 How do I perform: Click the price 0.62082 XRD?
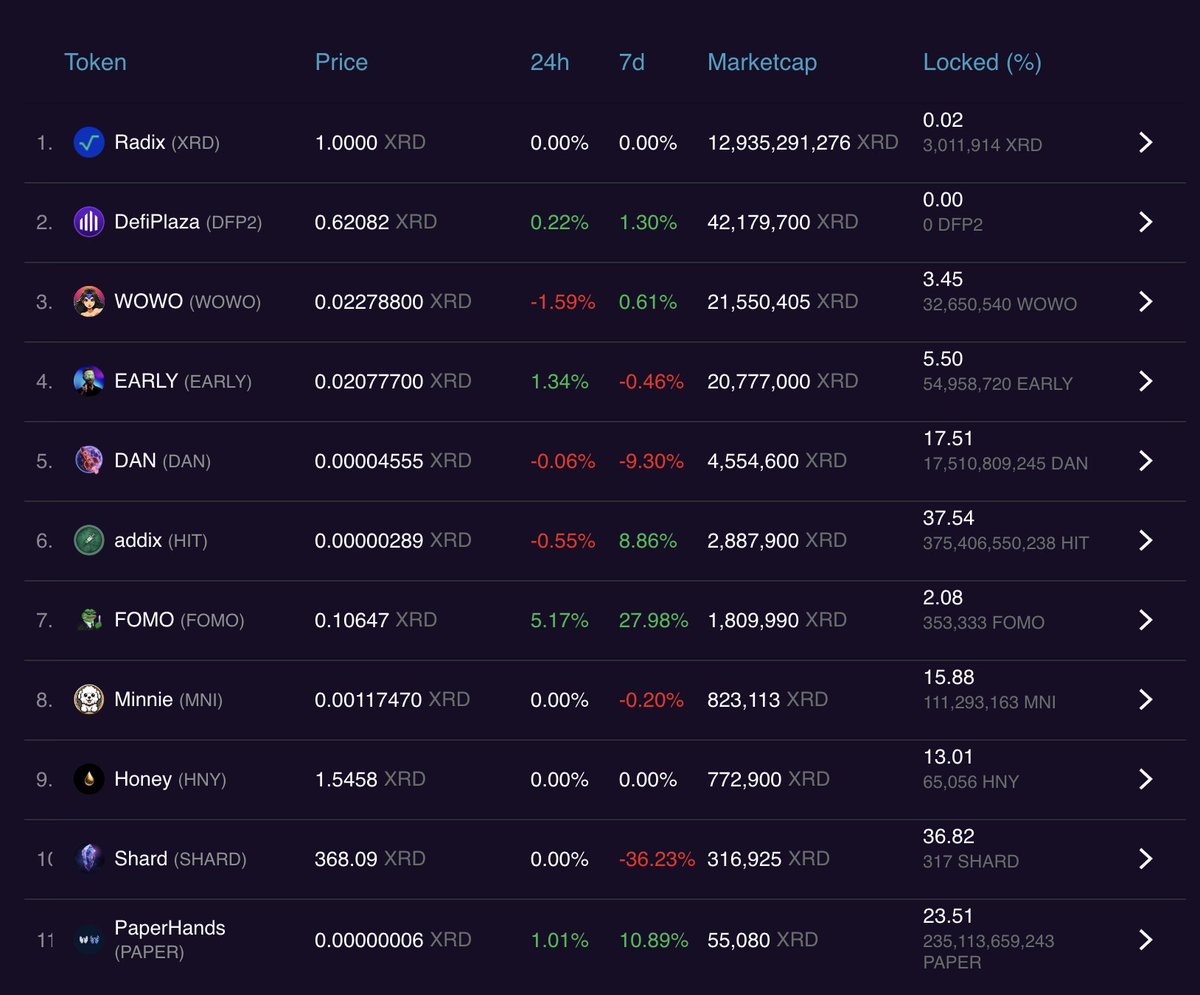pos(376,222)
